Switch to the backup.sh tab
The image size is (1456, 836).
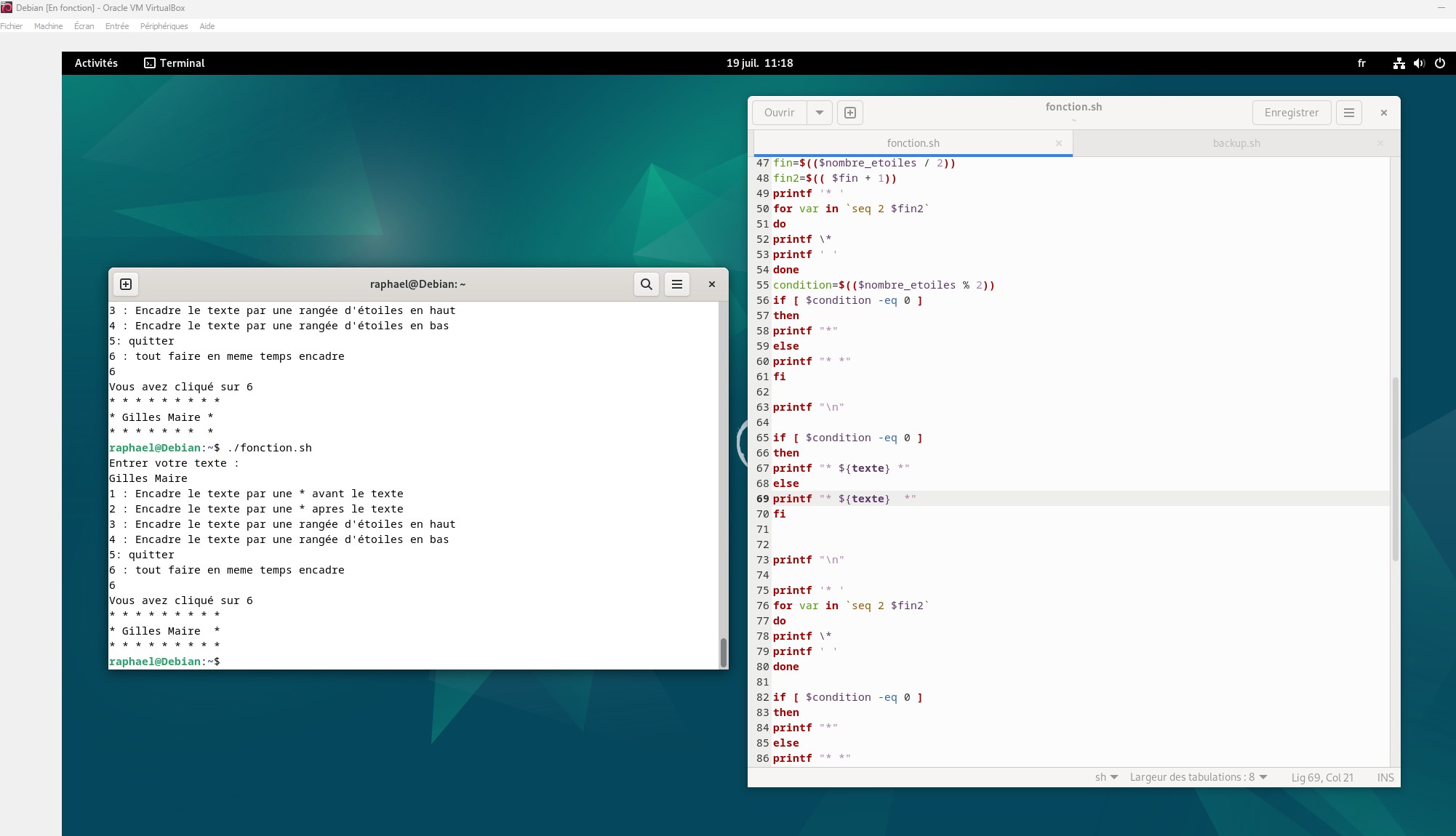1236,143
